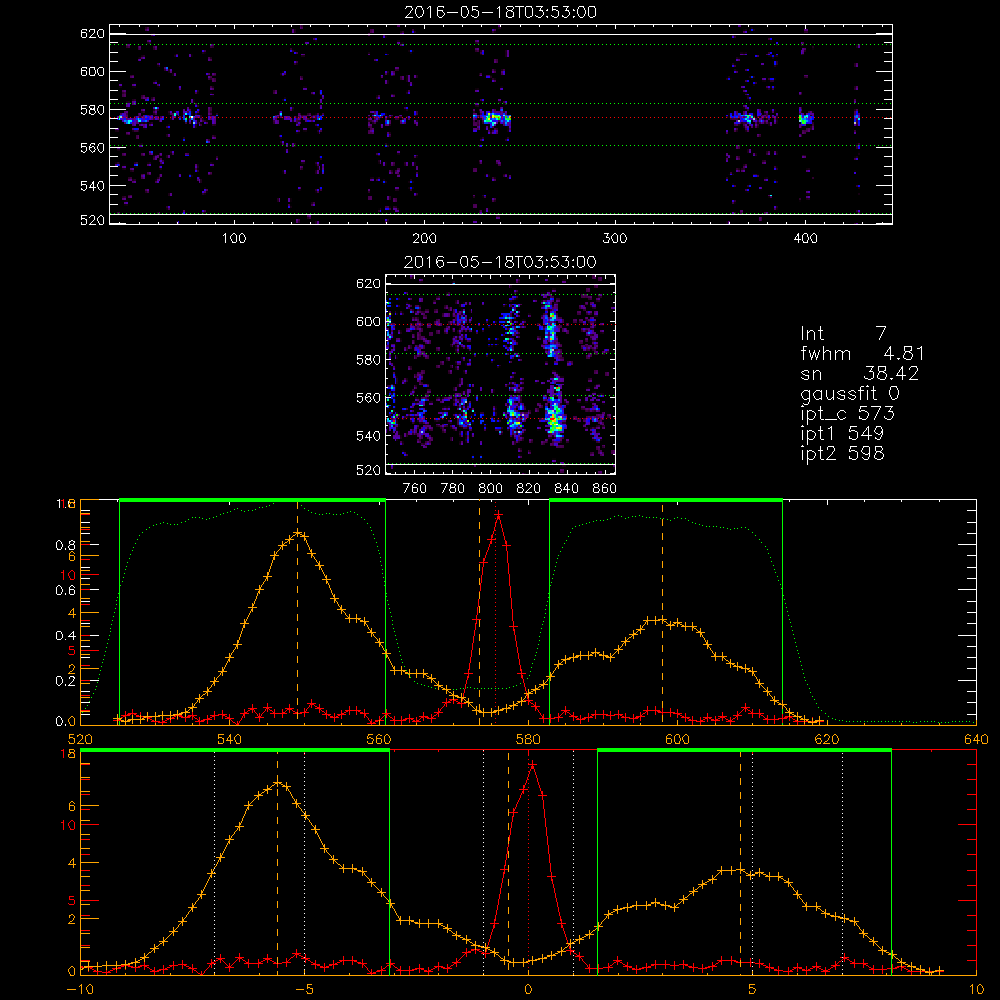Image resolution: width=1000 pixels, height=1000 pixels.
Task: Click x-axis label 10 on bottom plot
Action: 976,989
